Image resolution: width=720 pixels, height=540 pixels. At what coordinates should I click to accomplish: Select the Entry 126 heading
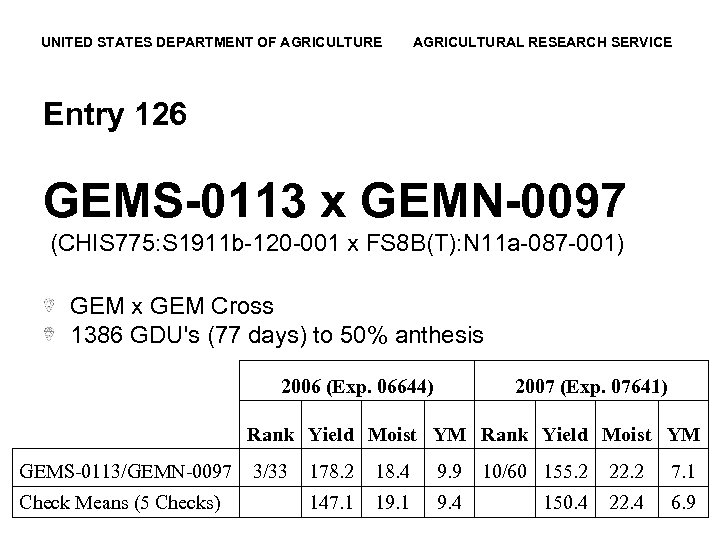(x=115, y=115)
